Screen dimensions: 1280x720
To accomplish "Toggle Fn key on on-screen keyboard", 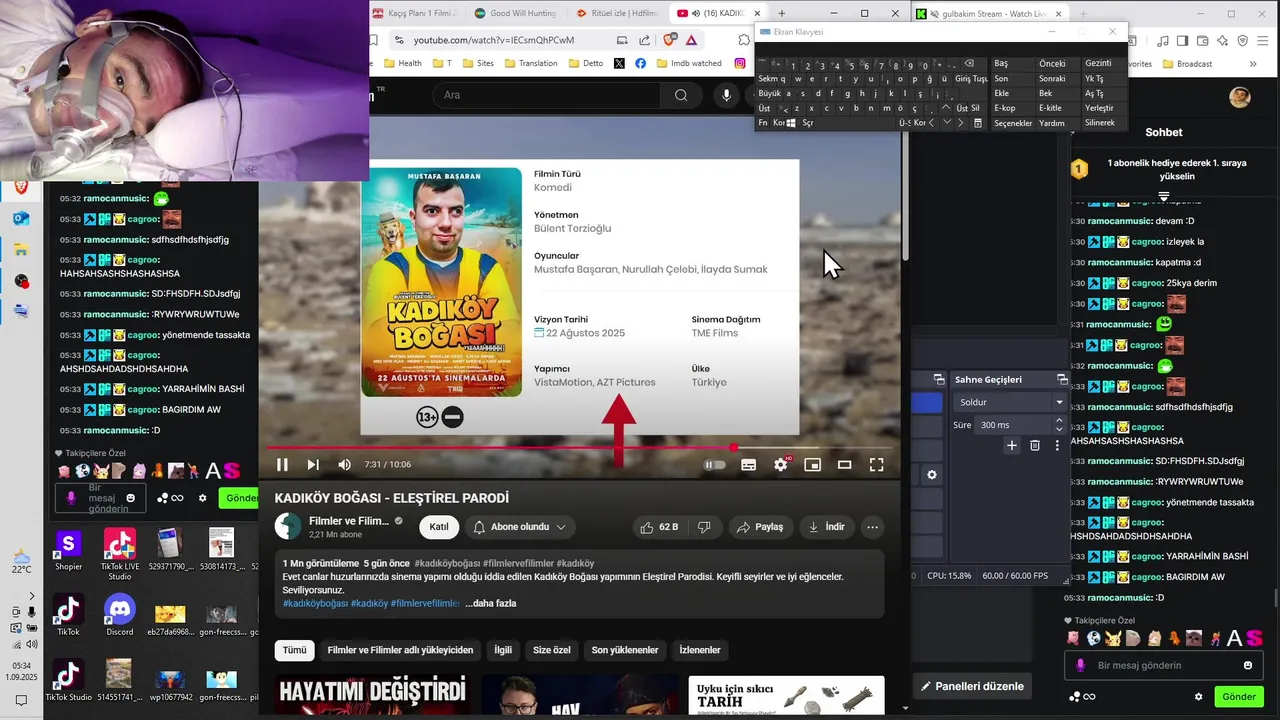I will point(763,123).
